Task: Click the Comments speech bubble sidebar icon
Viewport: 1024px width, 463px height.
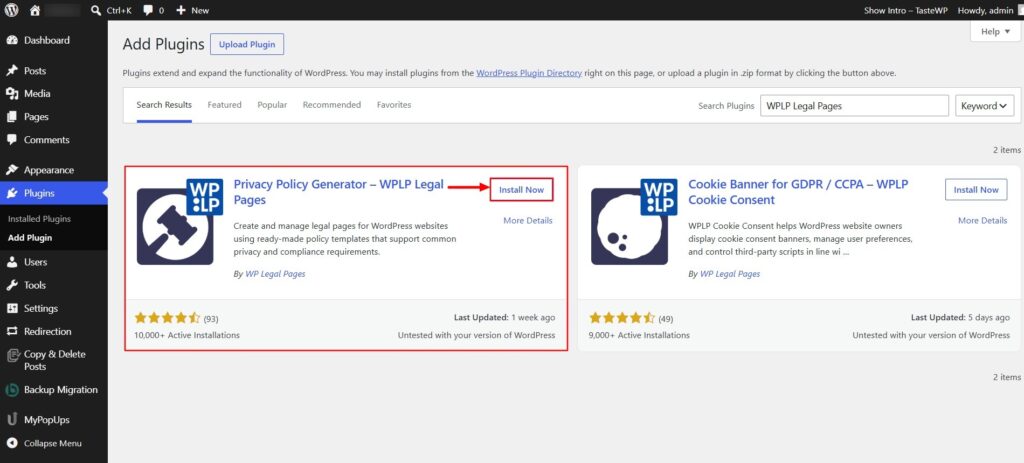Action: point(12,140)
